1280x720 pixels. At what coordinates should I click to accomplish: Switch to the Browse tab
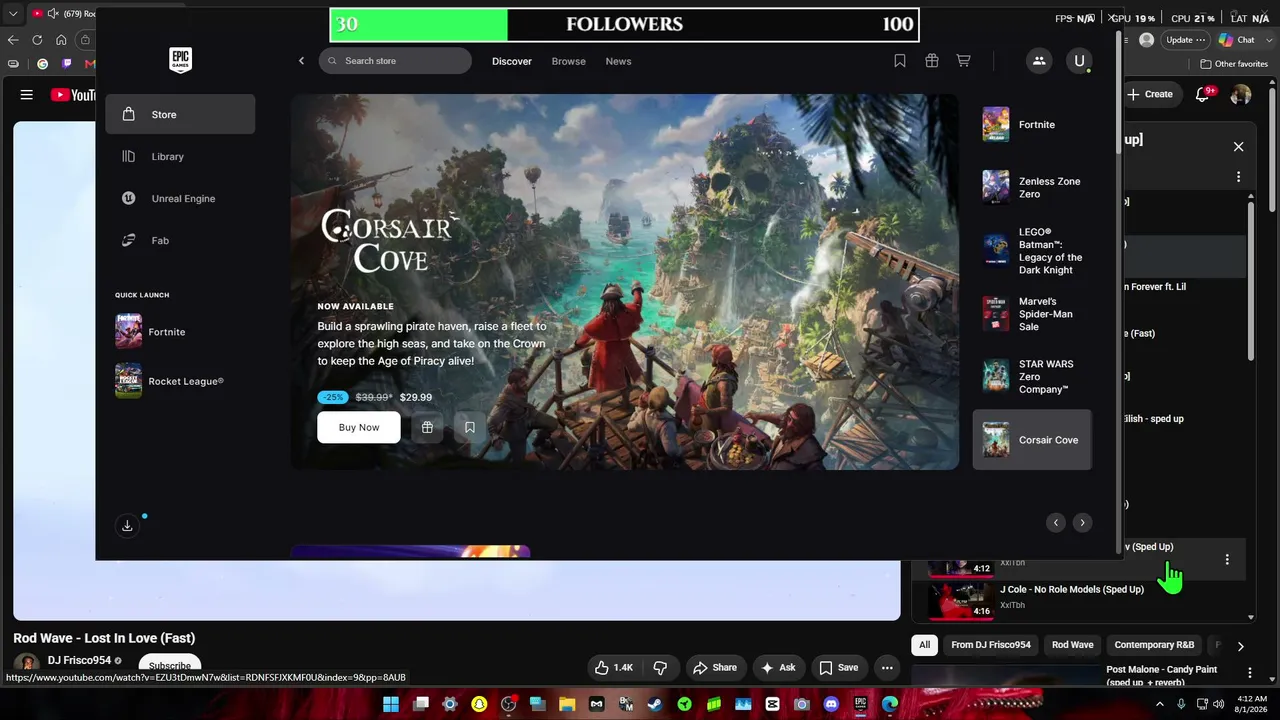pyautogui.click(x=569, y=61)
